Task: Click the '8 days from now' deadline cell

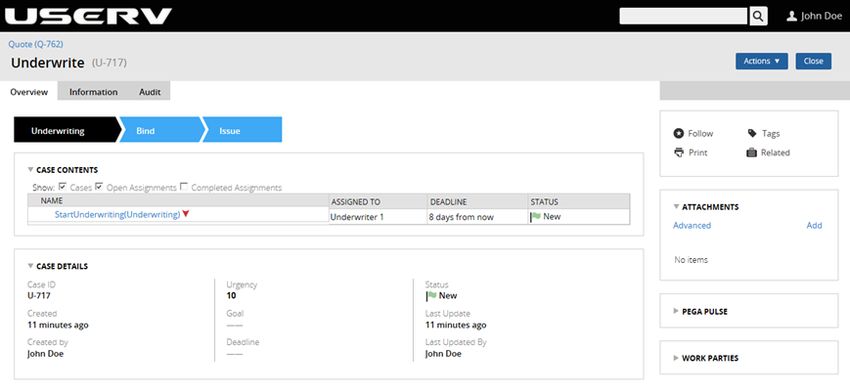Action: click(x=478, y=217)
